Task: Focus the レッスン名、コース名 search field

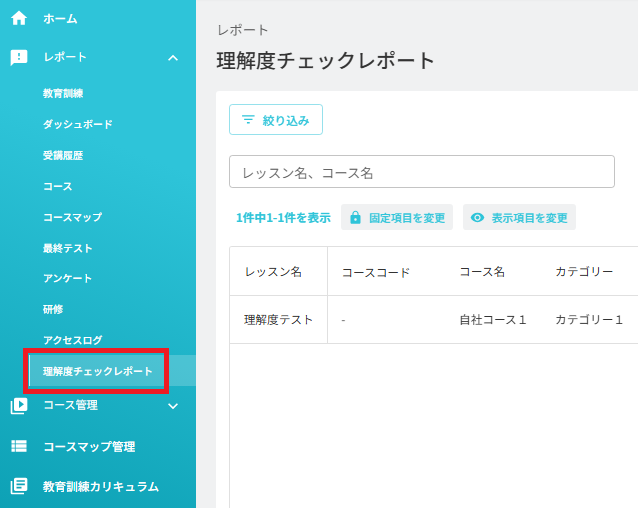Action: tap(422, 172)
